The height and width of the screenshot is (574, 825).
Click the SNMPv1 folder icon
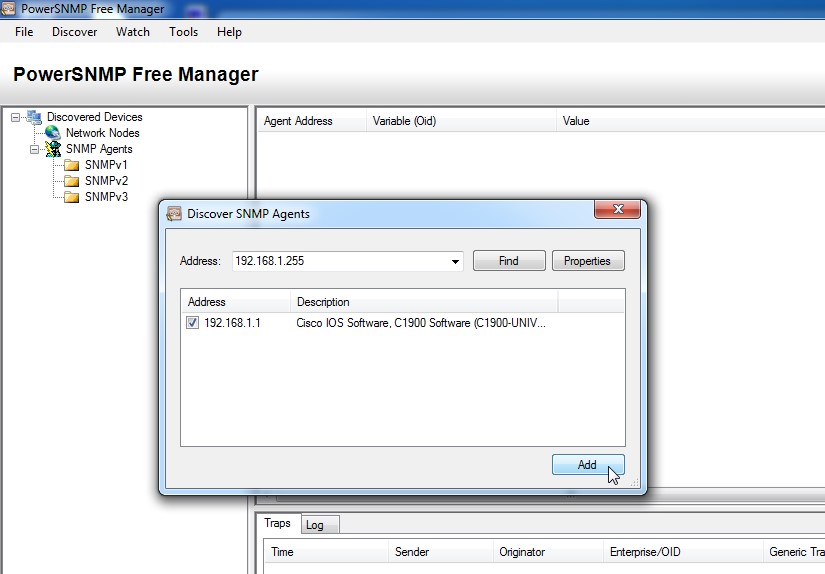pyautogui.click(x=71, y=165)
